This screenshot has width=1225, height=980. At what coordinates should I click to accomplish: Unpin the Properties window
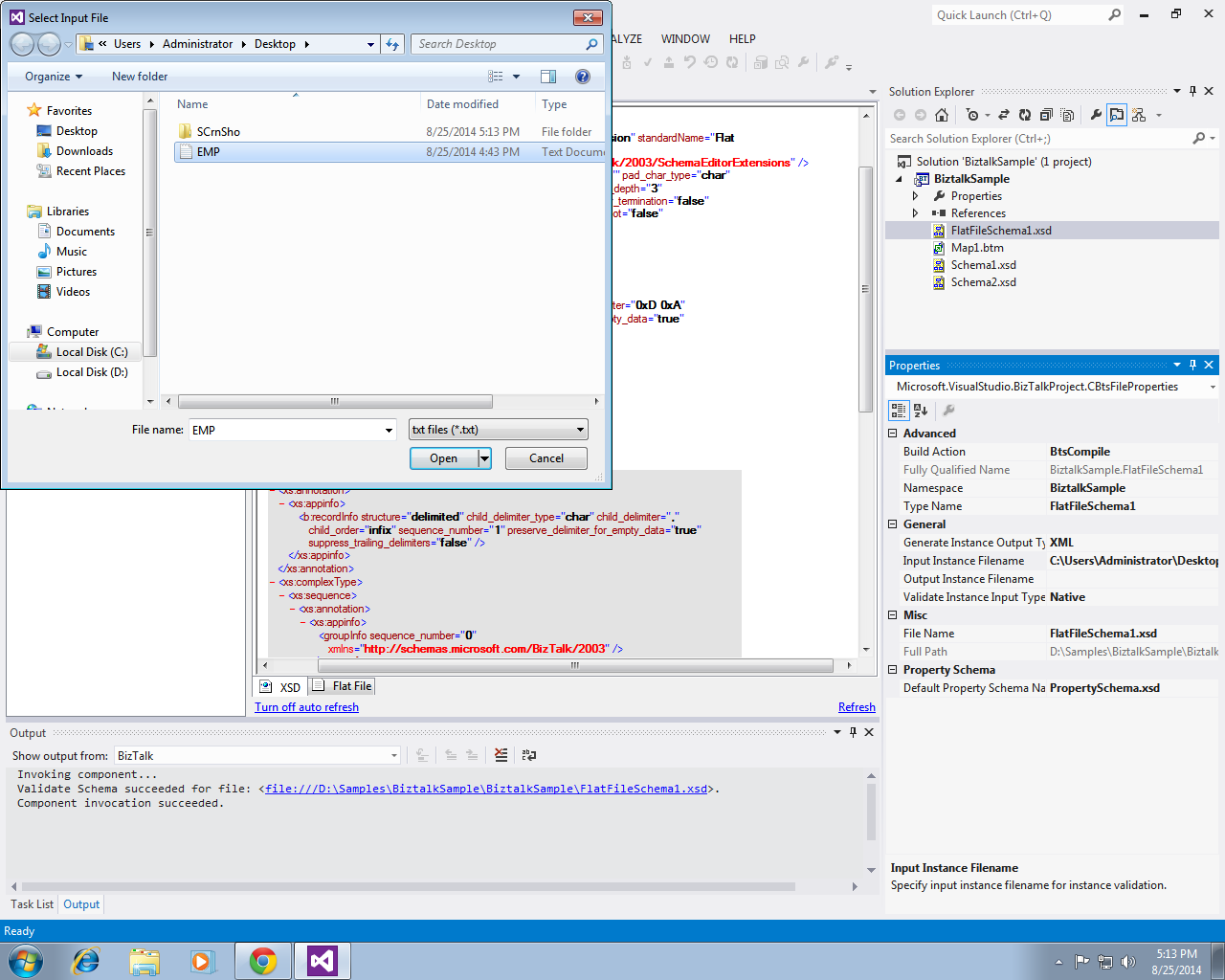tap(1192, 365)
